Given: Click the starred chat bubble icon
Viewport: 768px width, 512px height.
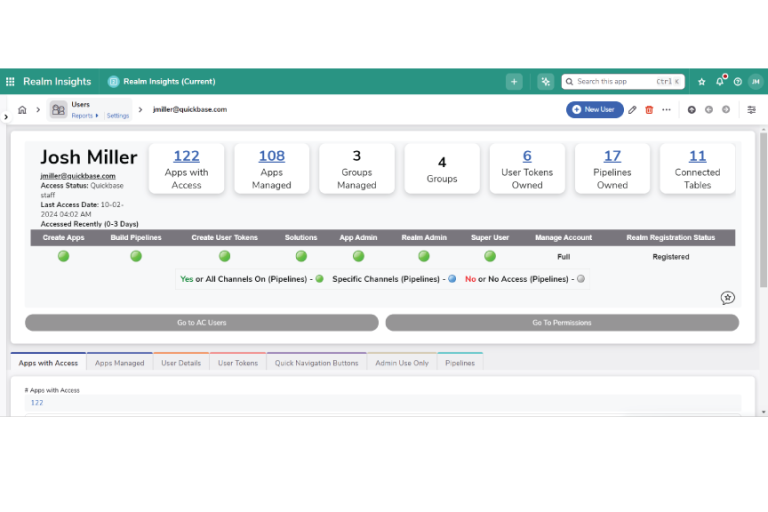Looking at the screenshot, I should coord(728,298).
